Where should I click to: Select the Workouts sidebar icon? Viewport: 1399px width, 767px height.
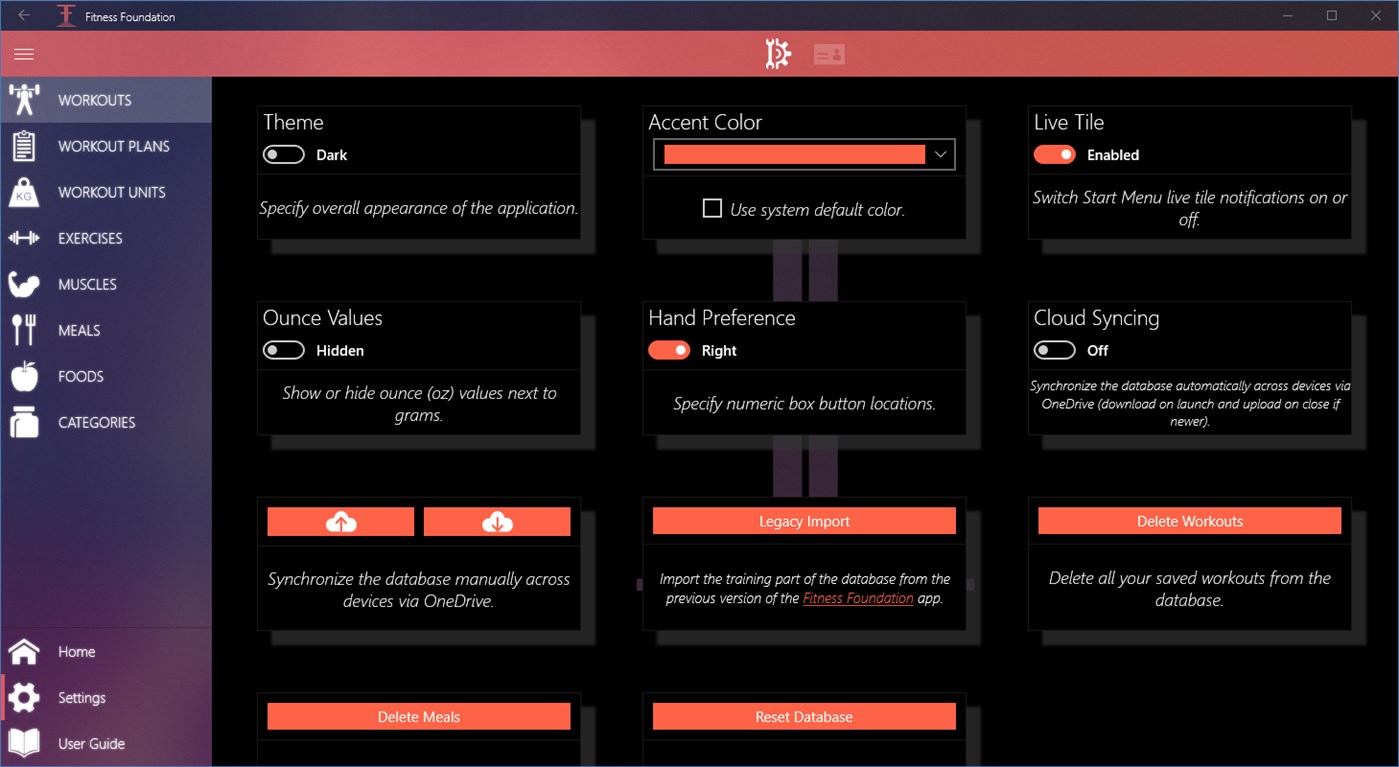tap(26, 99)
